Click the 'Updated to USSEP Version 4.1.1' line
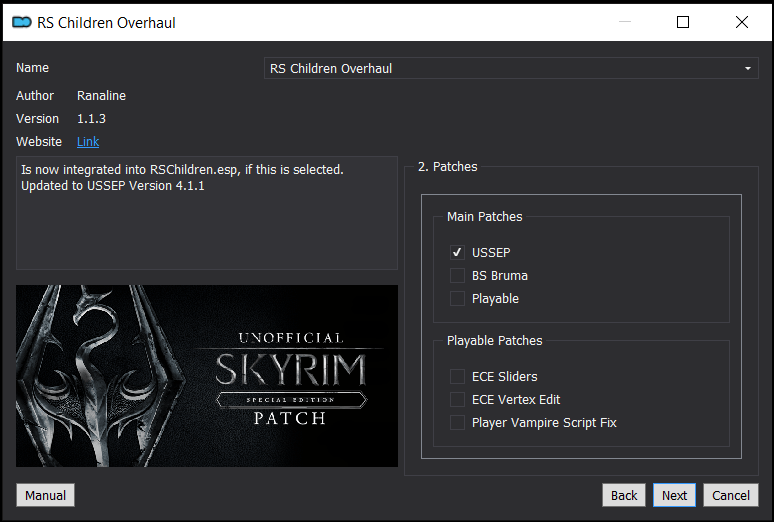The height and width of the screenshot is (522, 774). (x=113, y=186)
